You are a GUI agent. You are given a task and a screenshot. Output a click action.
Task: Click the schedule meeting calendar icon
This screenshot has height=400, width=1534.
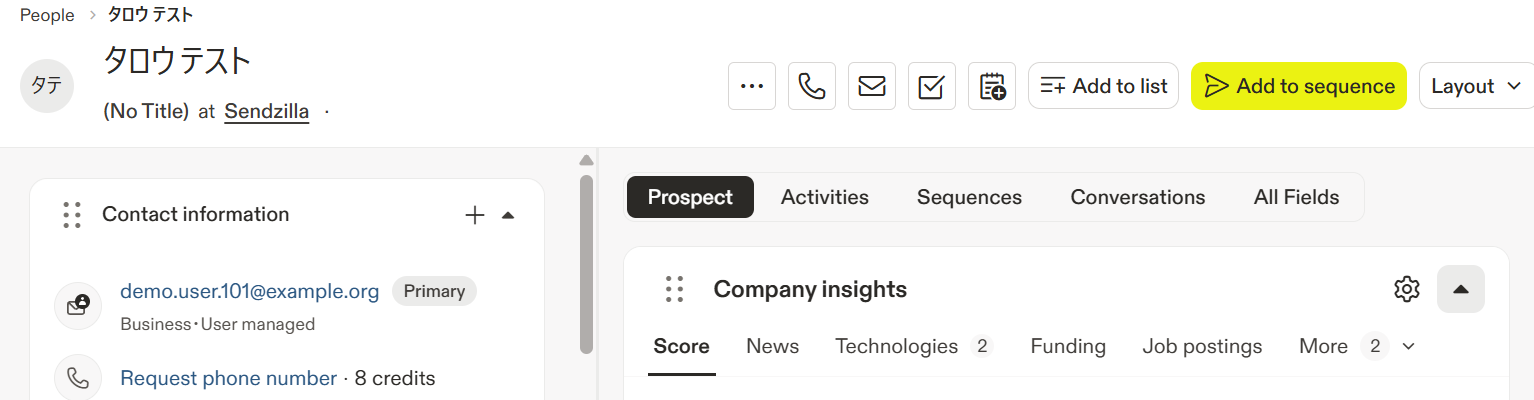(992, 86)
